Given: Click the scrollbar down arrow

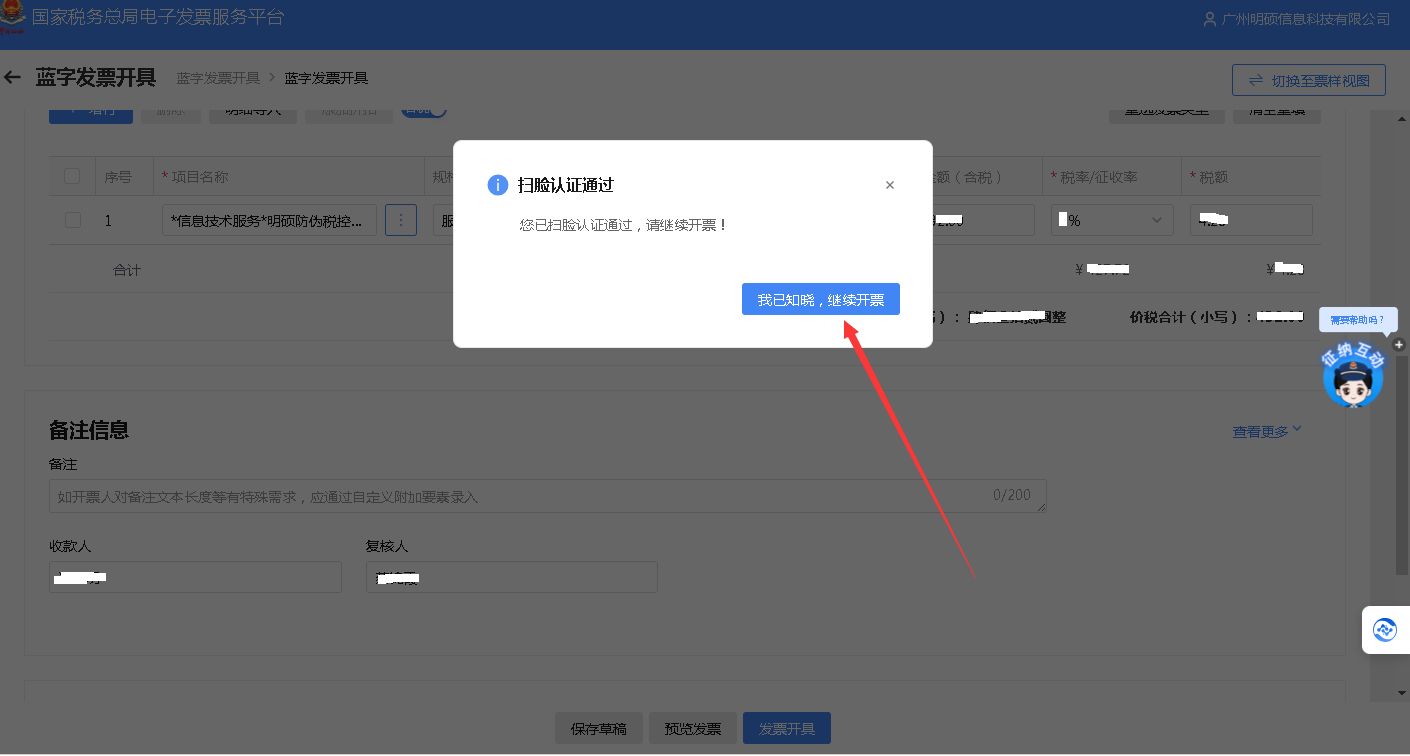Looking at the screenshot, I should click(1402, 693).
